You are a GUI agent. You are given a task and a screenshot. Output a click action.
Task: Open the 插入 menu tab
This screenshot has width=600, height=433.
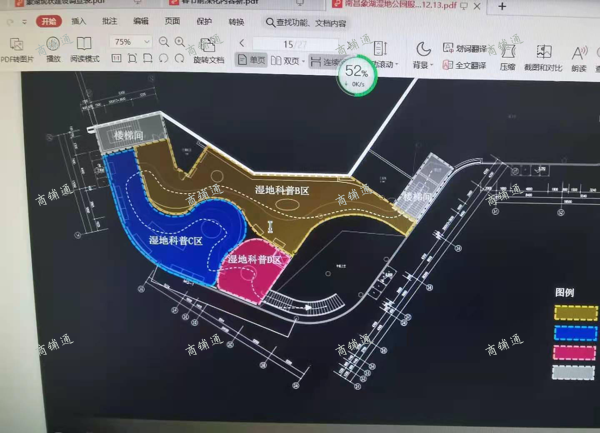point(79,20)
